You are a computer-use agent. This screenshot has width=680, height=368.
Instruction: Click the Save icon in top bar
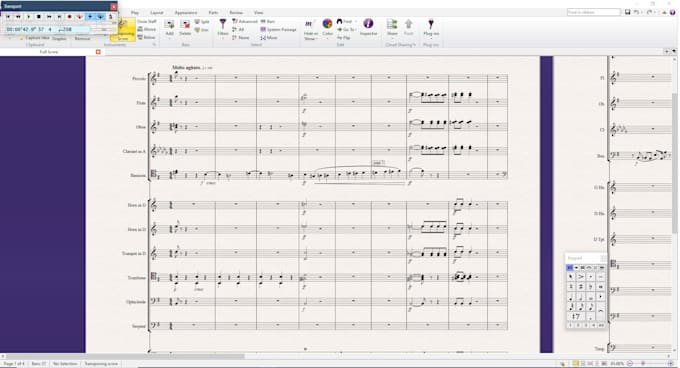click(628, 12)
